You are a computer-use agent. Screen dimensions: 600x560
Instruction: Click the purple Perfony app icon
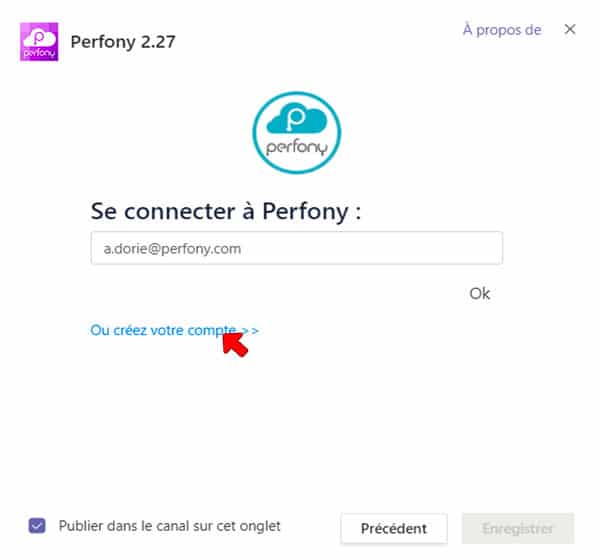(x=39, y=42)
